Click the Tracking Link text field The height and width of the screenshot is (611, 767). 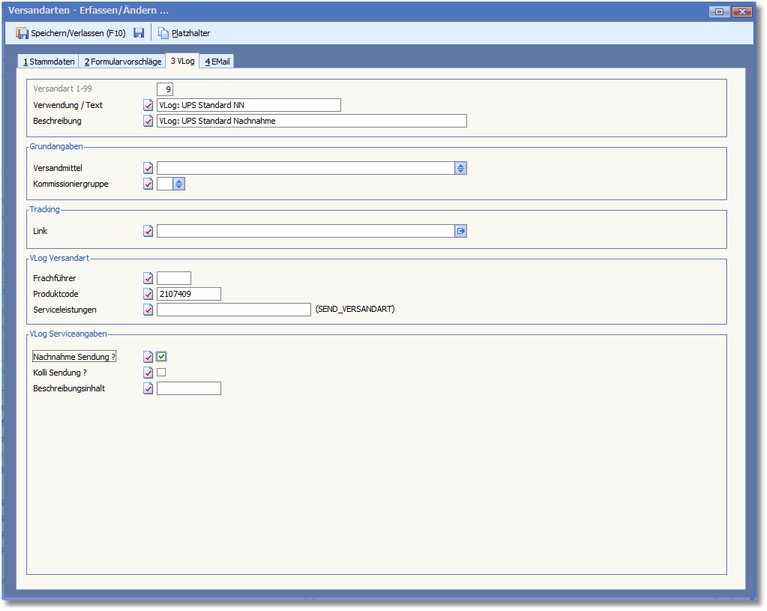pyautogui.click(x=304, y=231)
